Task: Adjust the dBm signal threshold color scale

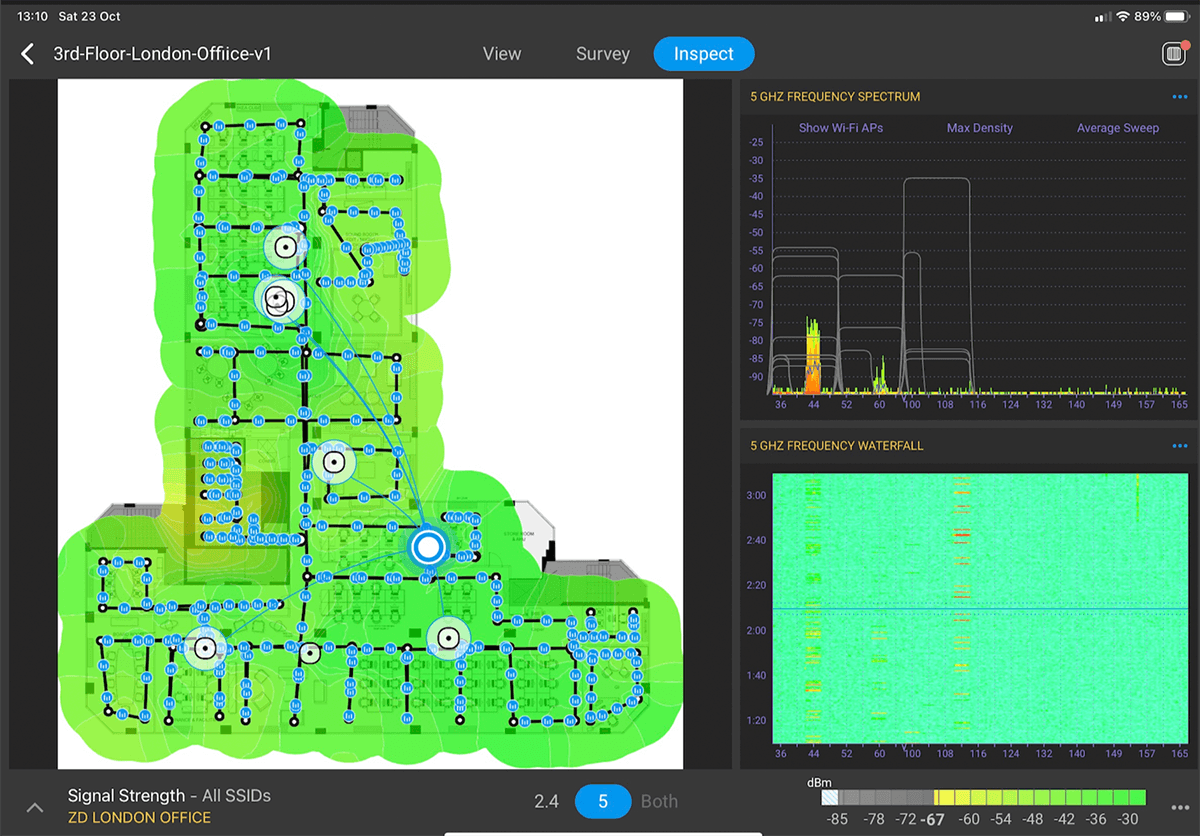Action: click(x=983, y=797)
